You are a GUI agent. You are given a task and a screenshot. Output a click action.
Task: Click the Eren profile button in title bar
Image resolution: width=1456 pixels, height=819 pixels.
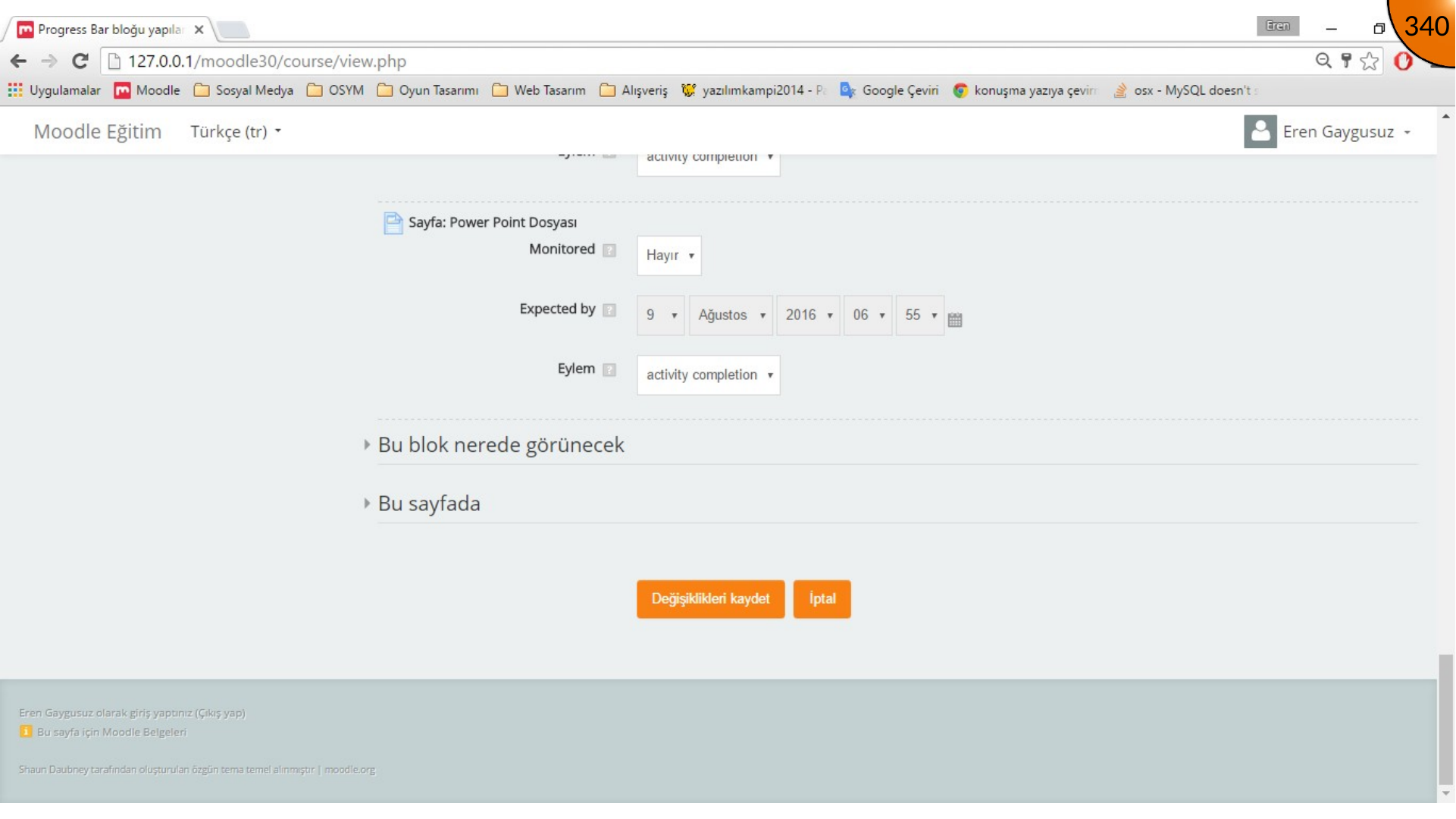tap(1277, 26)
